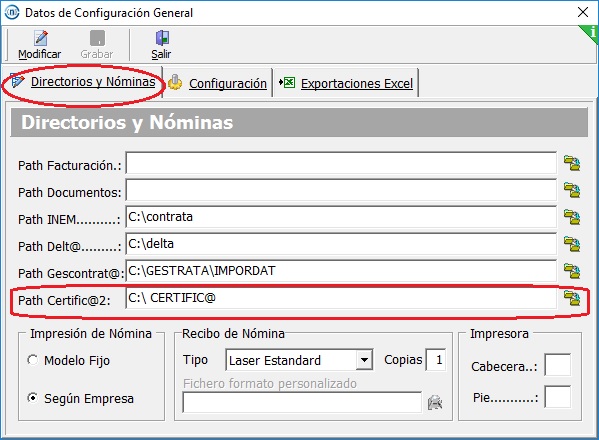Click the Modificar pencil icon

coord(41,38)
